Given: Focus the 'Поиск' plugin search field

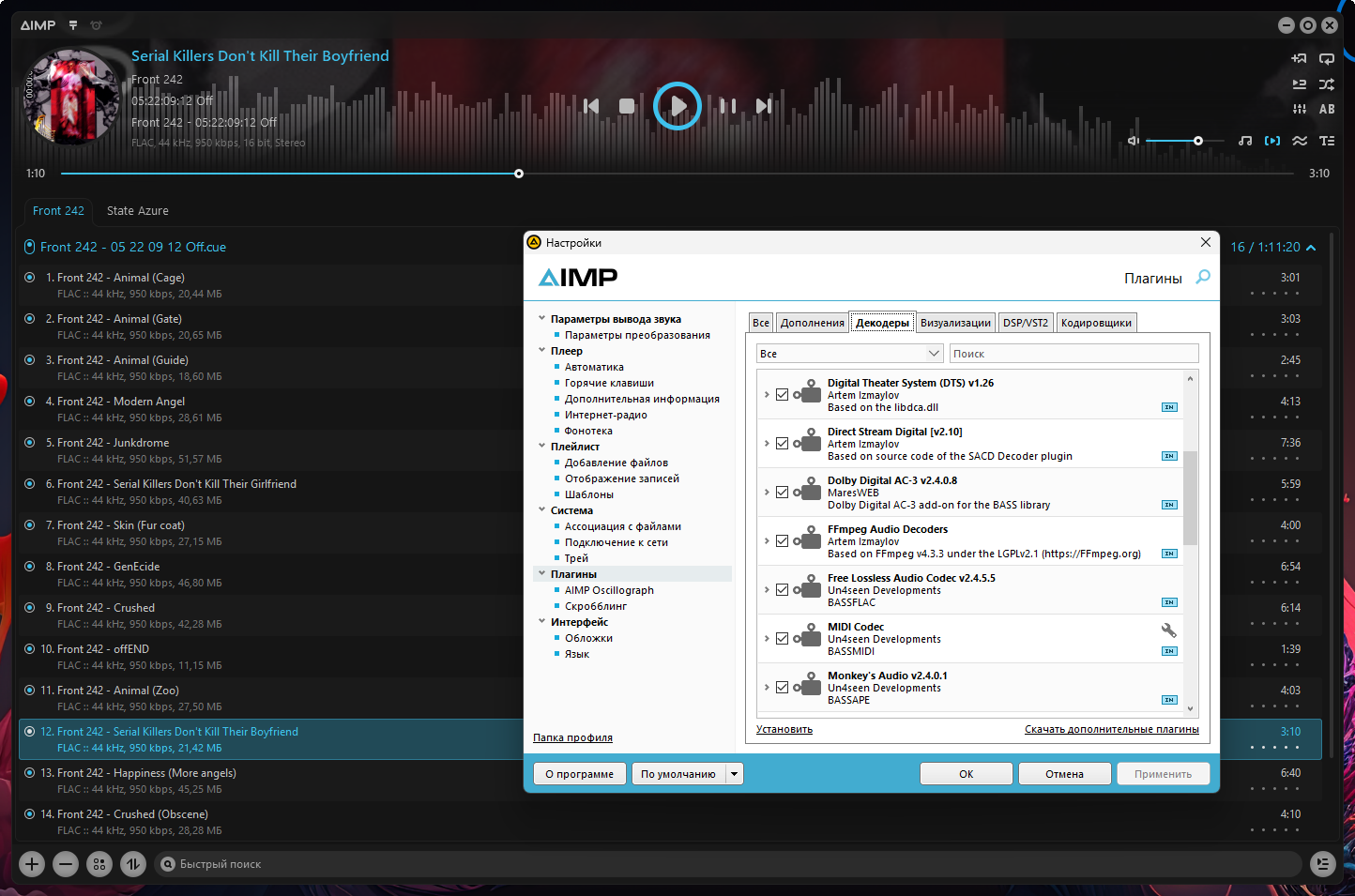Looking at the screenshot, I should [x=1074, y=354].
